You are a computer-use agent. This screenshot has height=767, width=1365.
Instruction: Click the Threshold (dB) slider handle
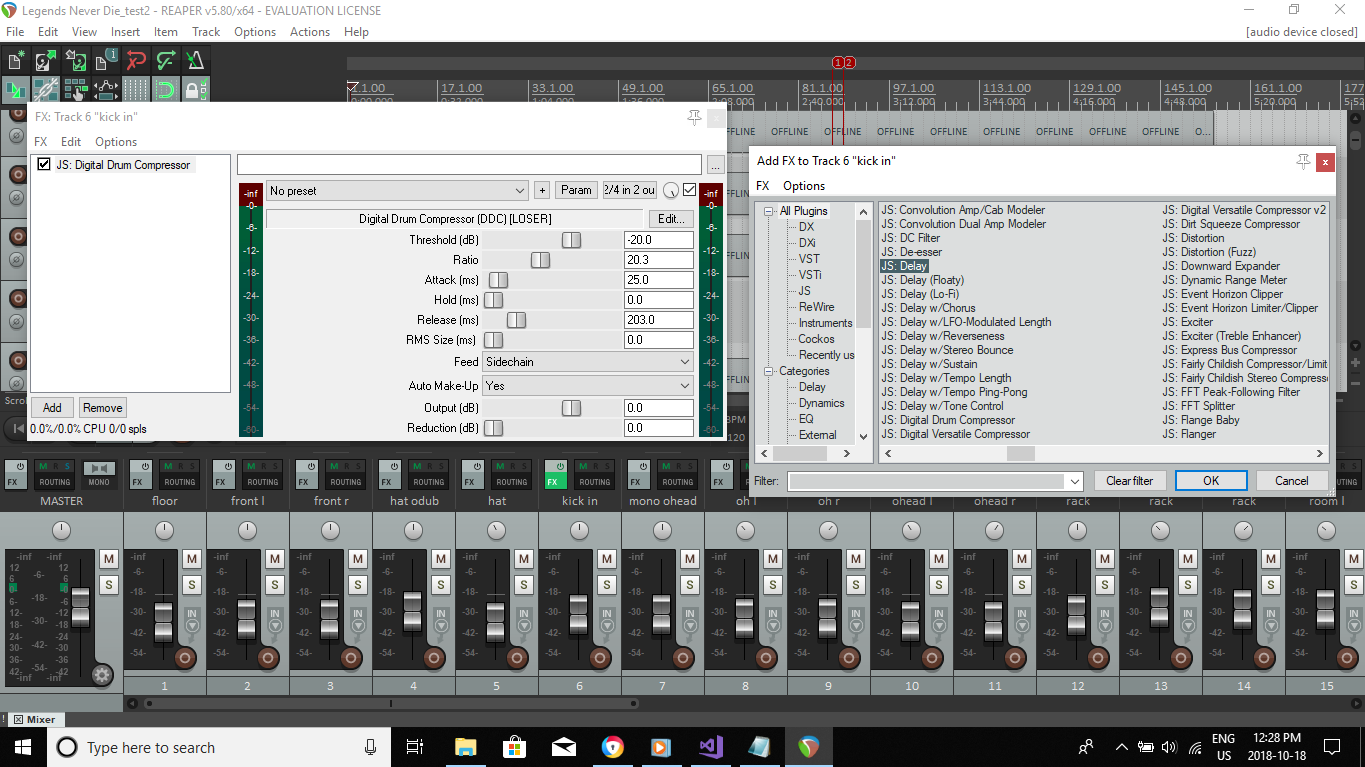click(x=571, y=240)
